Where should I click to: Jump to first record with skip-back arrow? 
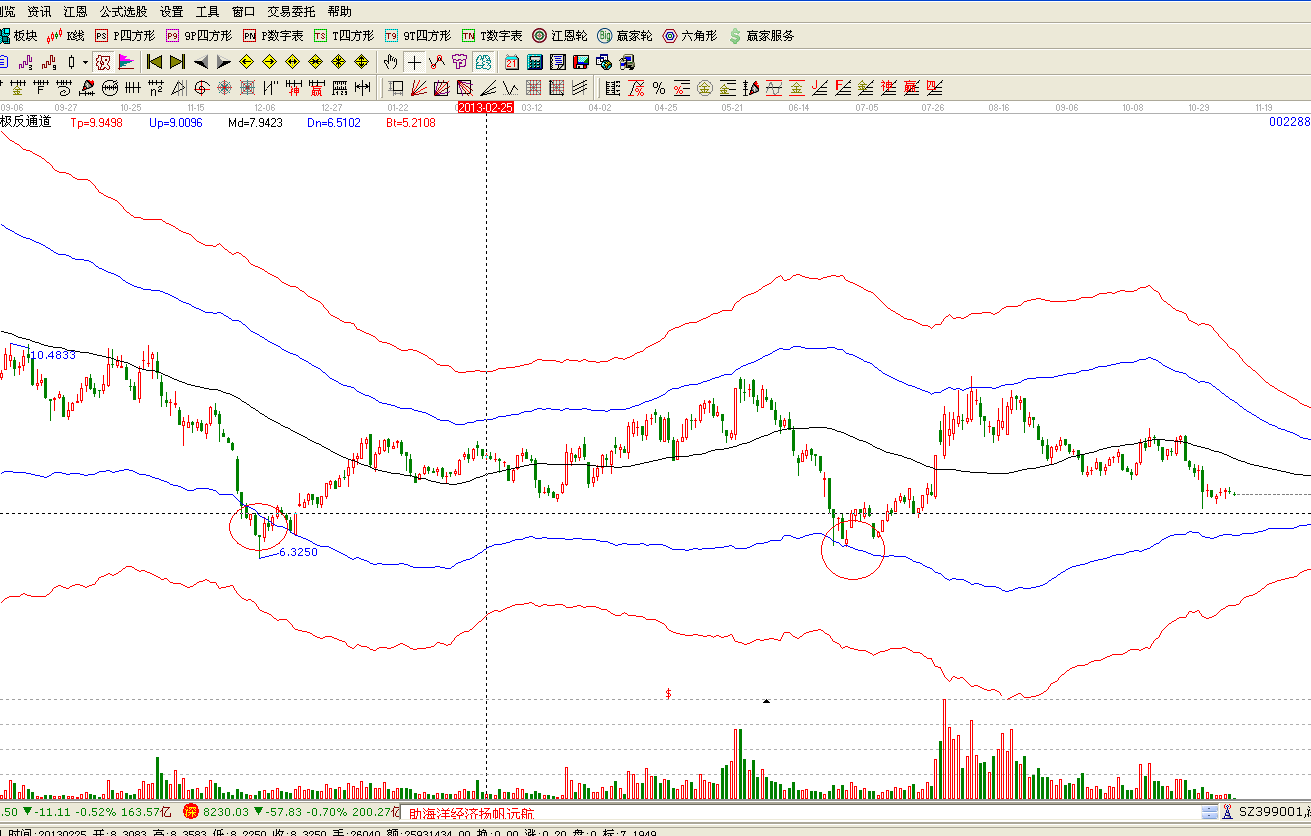click(155, 62)
